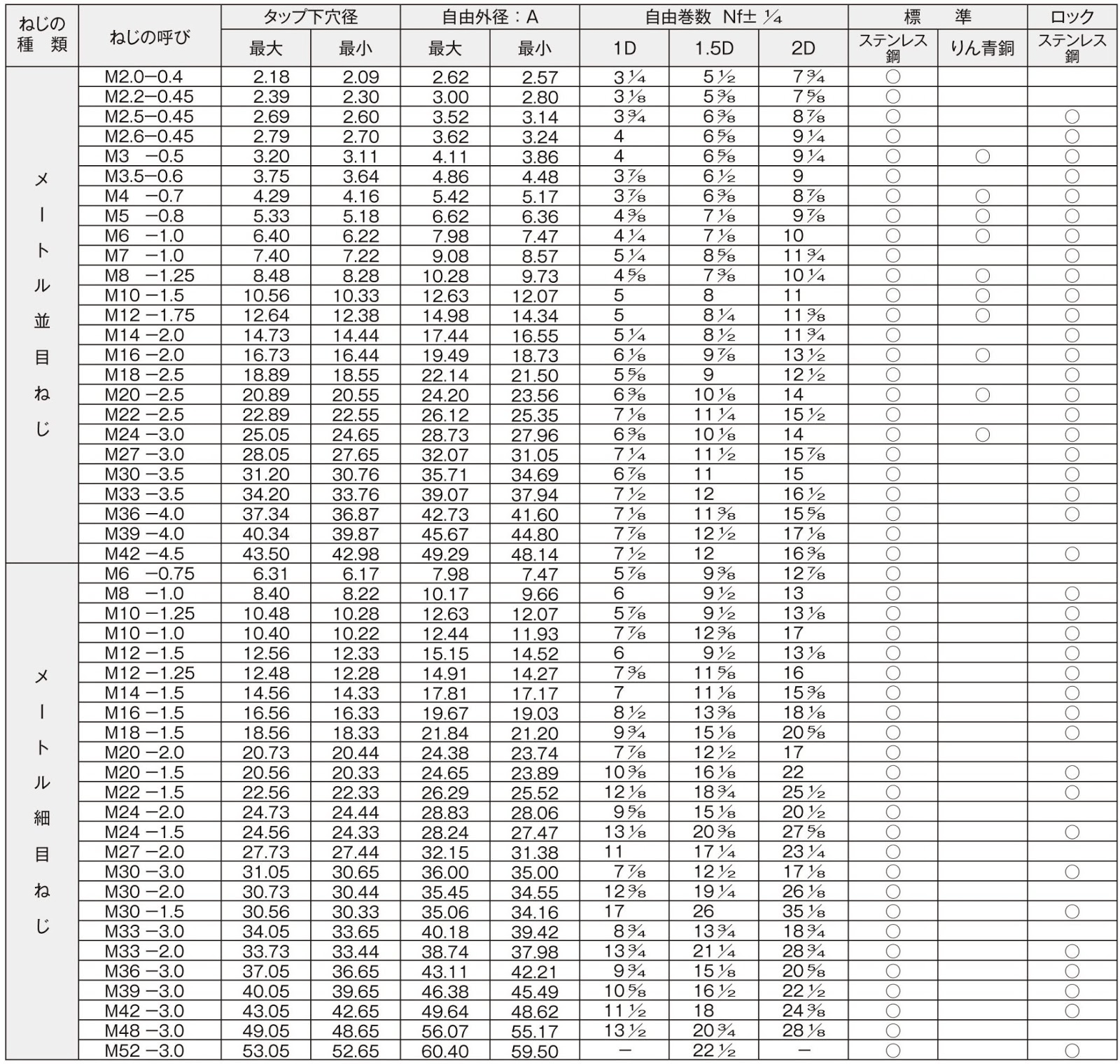Select the M16 −1.5 row label

tap(143, 713)
